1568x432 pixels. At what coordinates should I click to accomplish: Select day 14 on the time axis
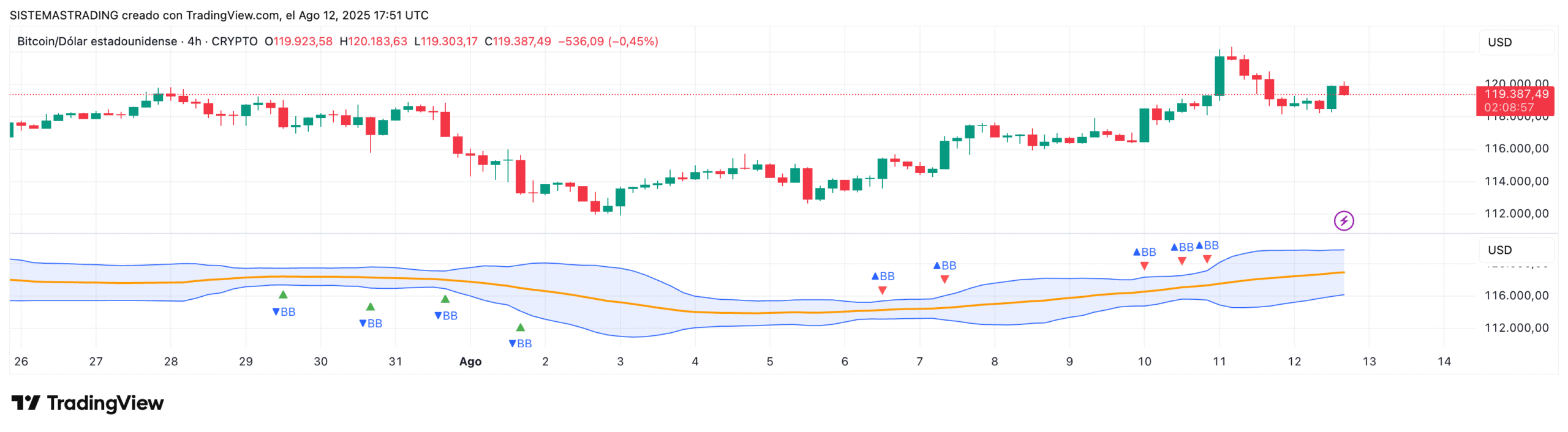1444,361
